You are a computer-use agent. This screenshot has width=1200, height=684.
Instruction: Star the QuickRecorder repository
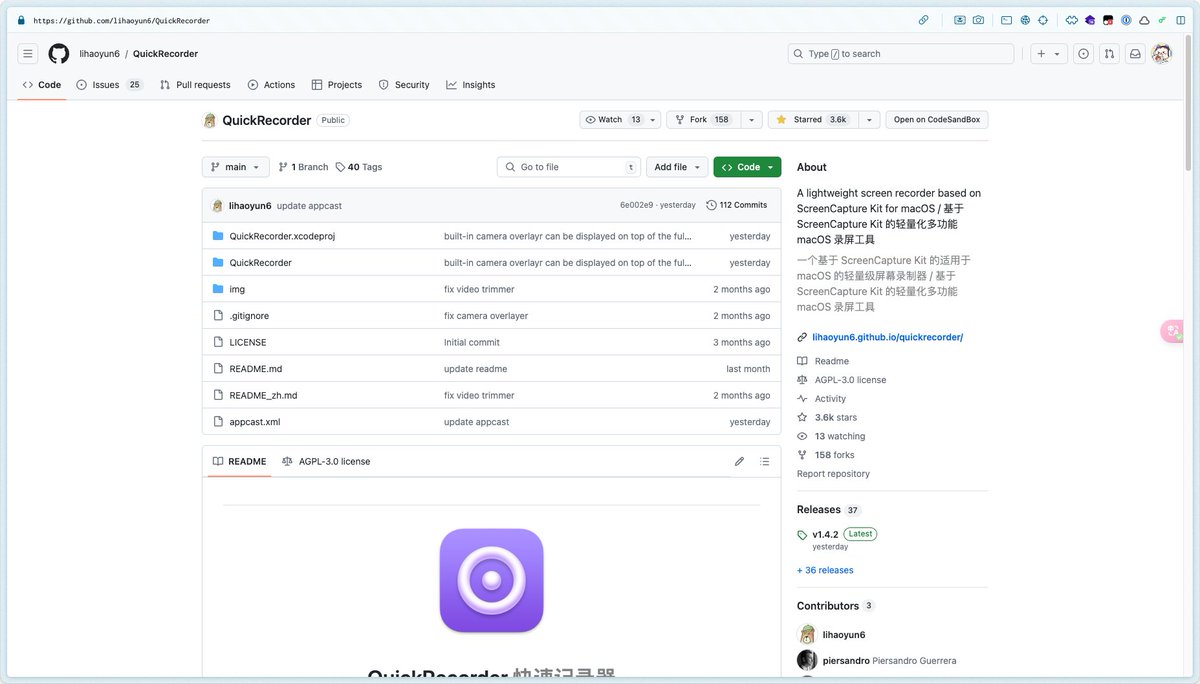[x=811, y=118]
